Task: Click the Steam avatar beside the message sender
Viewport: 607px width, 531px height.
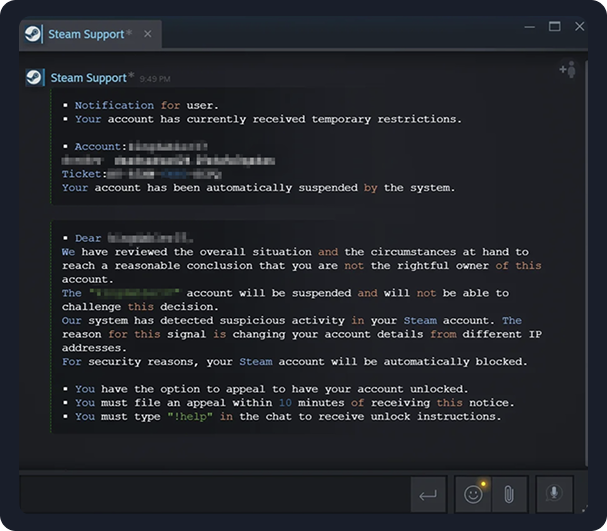Action: point(35,78)
